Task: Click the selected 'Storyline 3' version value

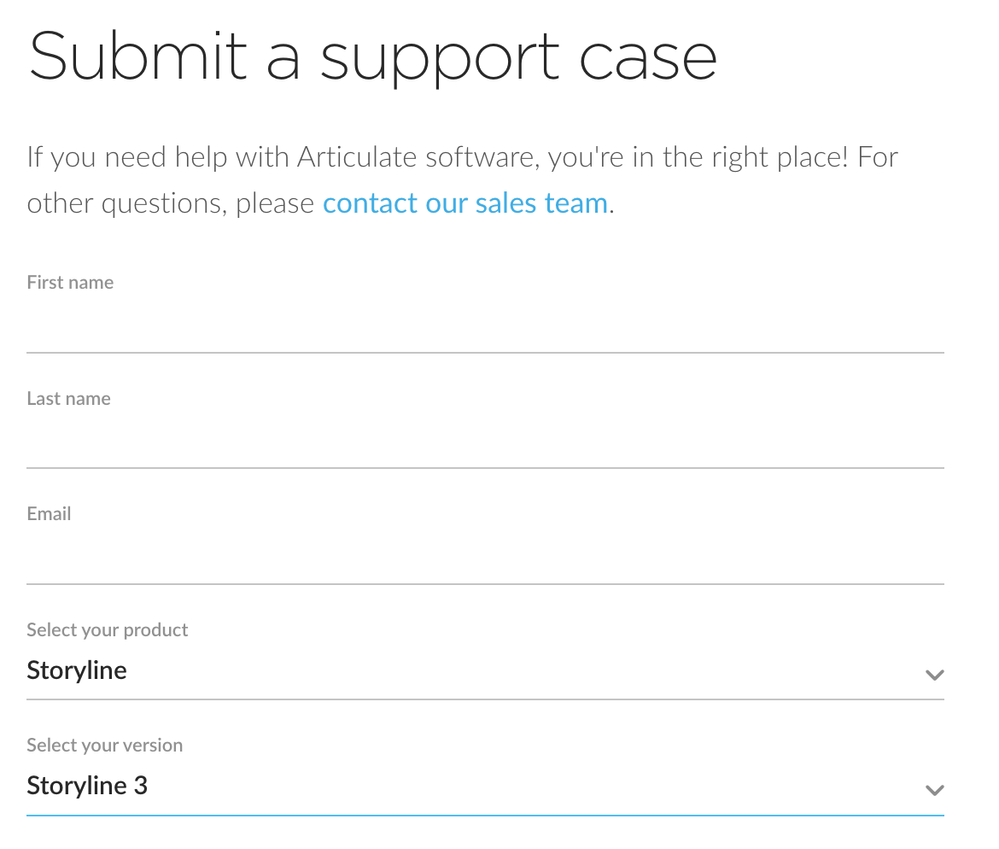Action: 87,786
